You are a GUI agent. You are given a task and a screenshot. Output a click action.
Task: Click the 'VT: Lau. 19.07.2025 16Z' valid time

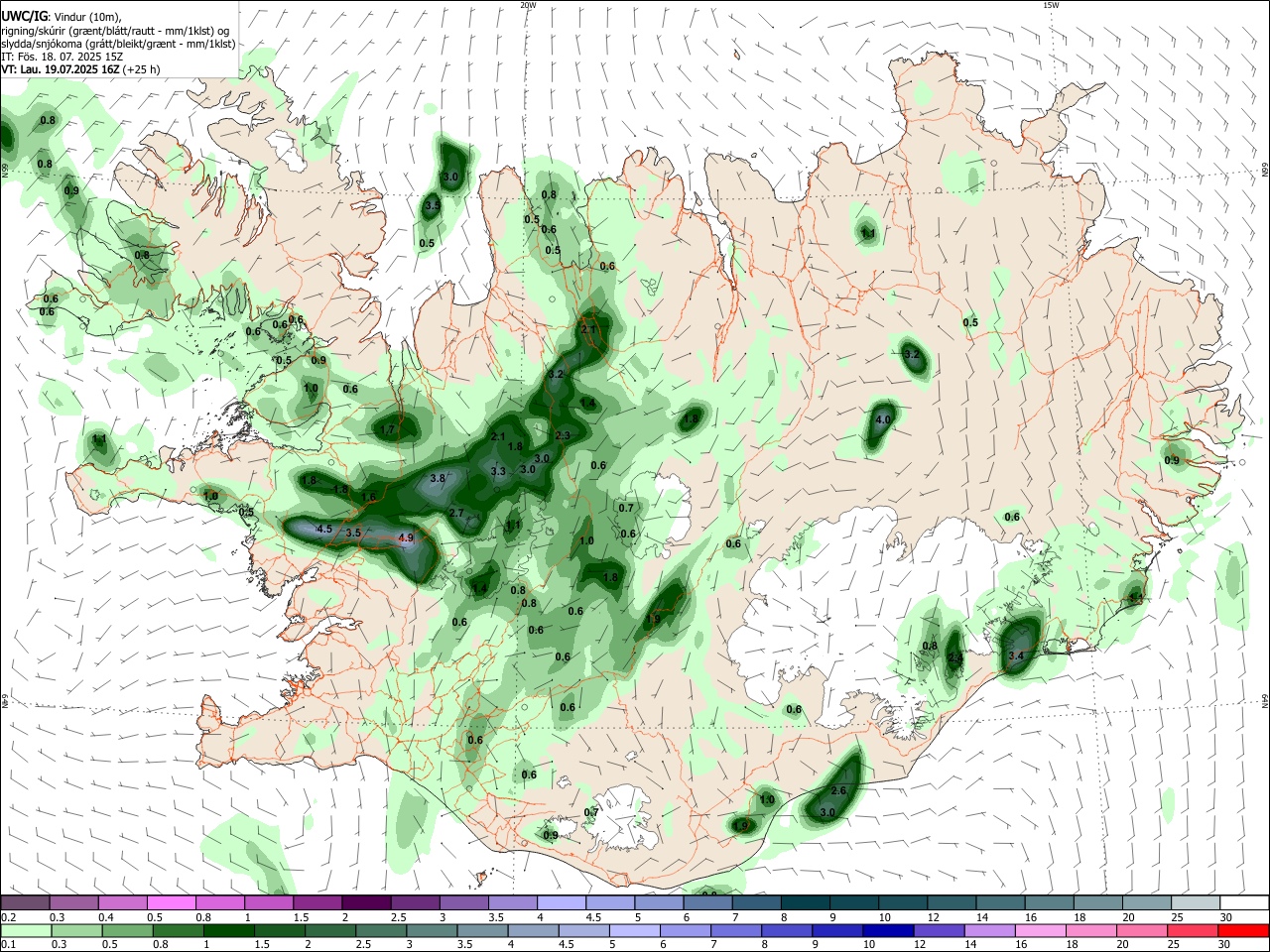click(x=62, y=69)
